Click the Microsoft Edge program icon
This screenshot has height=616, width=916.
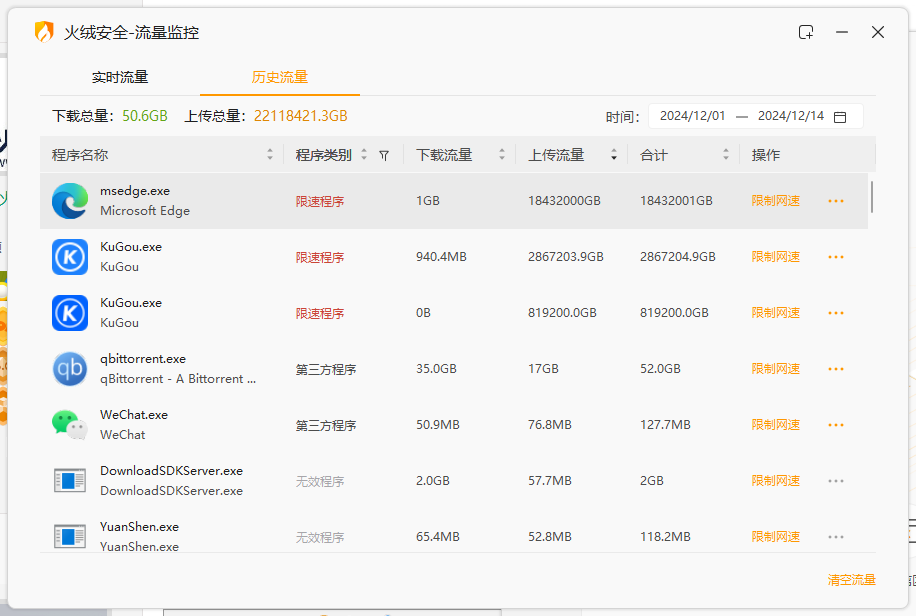(x=70, y=201)
